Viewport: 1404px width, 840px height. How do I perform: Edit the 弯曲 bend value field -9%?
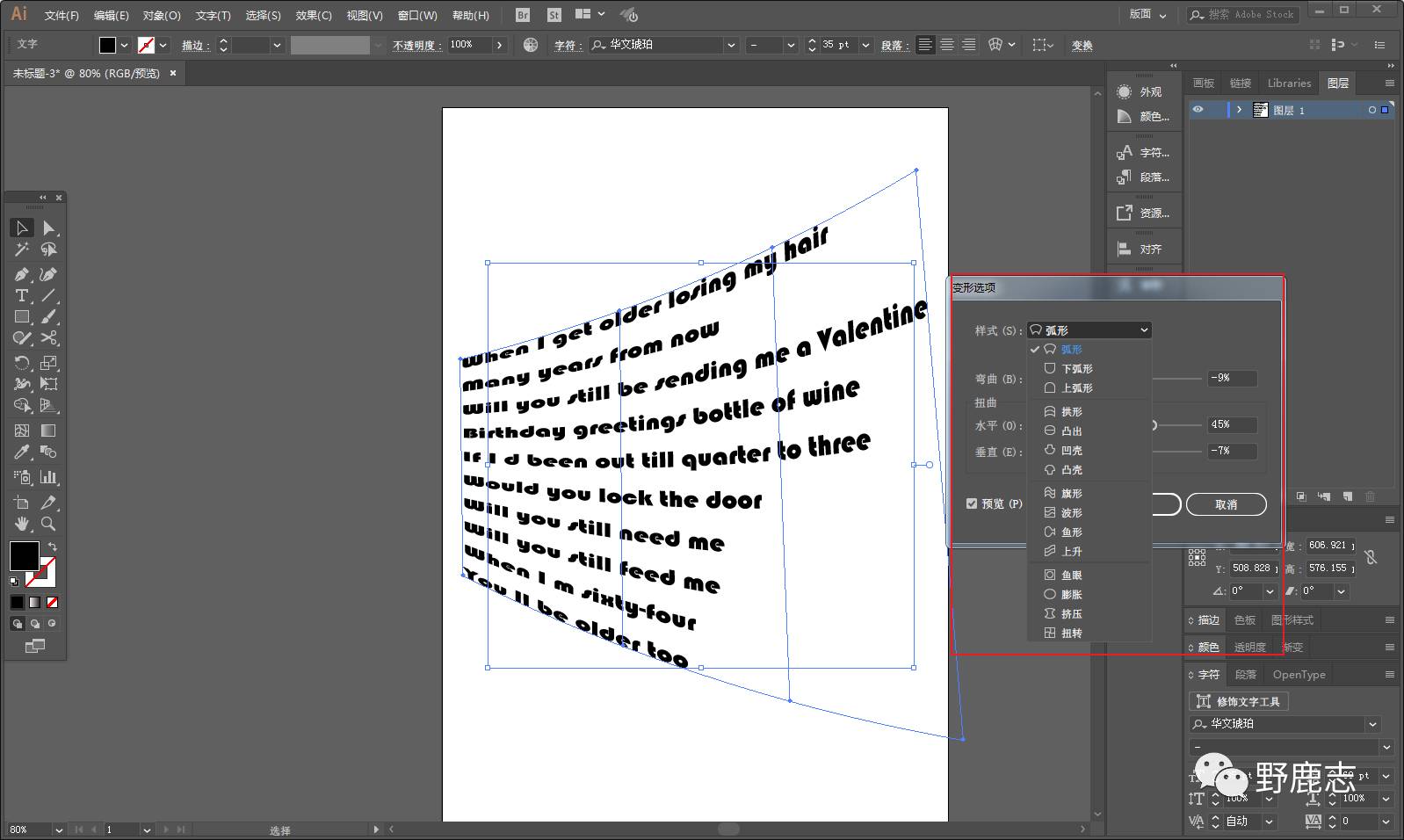click(x=1232, y=379)
